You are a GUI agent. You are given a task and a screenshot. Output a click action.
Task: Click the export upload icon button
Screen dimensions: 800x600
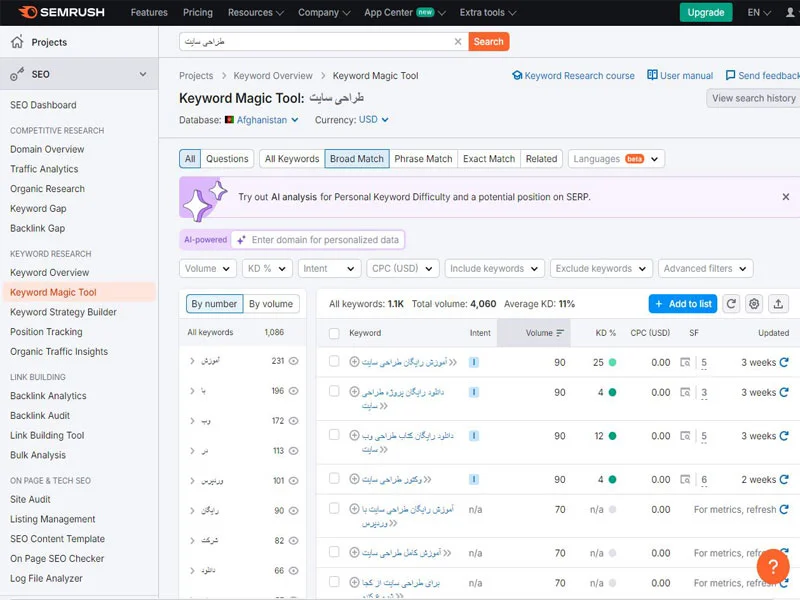(778, 304)
